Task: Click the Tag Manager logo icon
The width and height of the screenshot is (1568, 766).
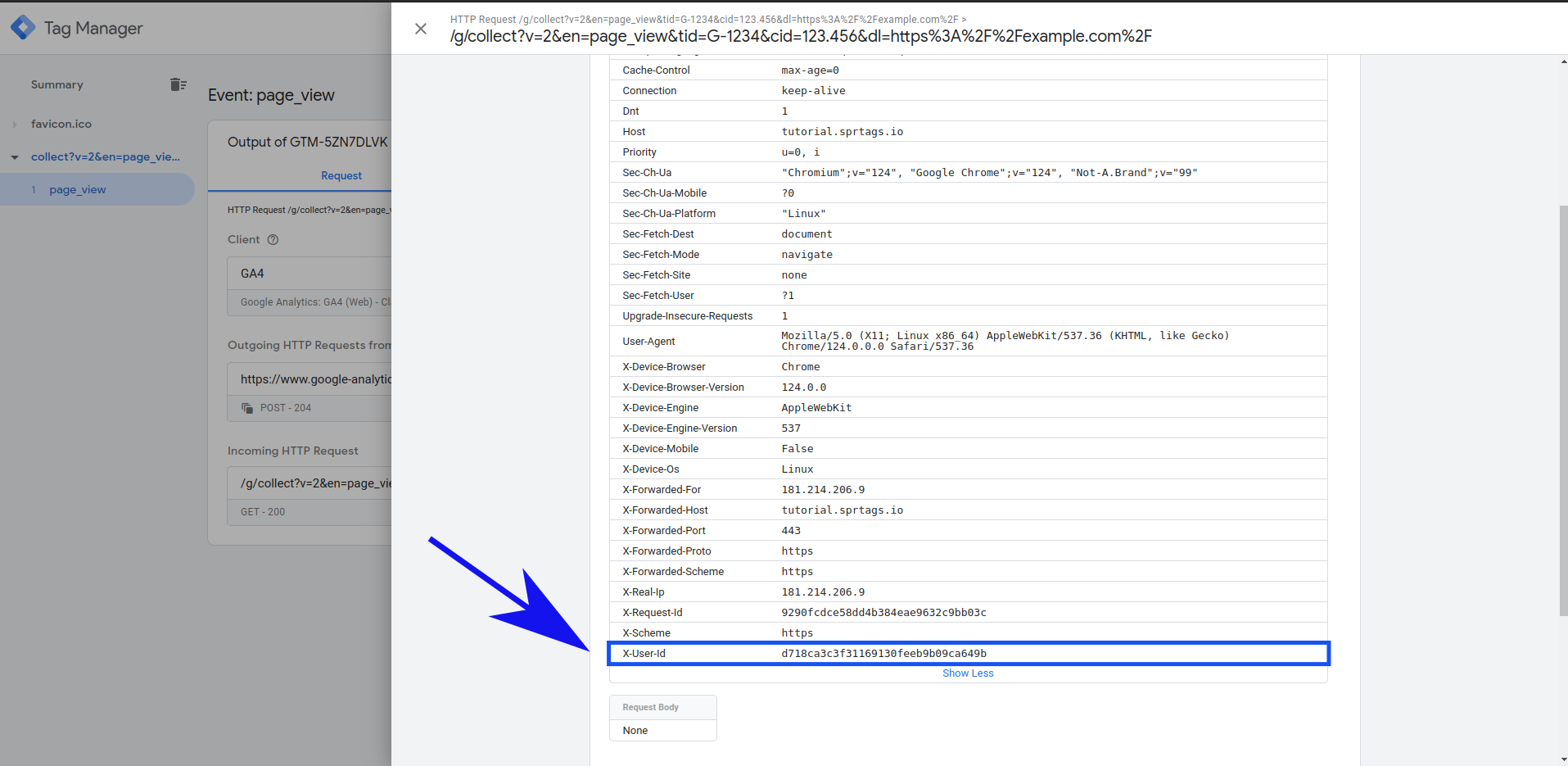Action: pos(22,27)
